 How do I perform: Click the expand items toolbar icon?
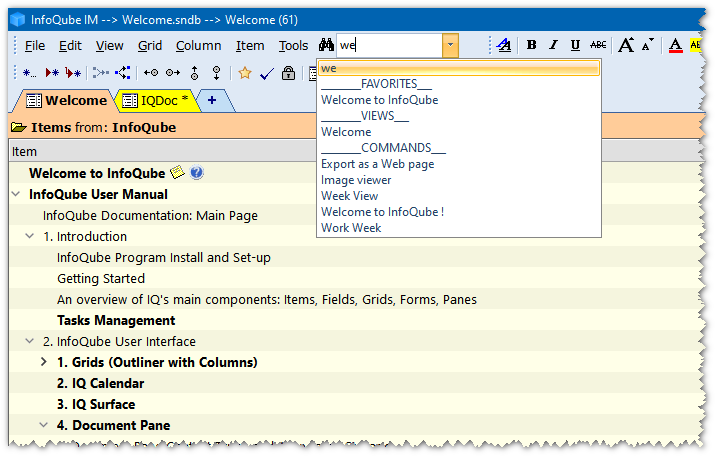123,73
